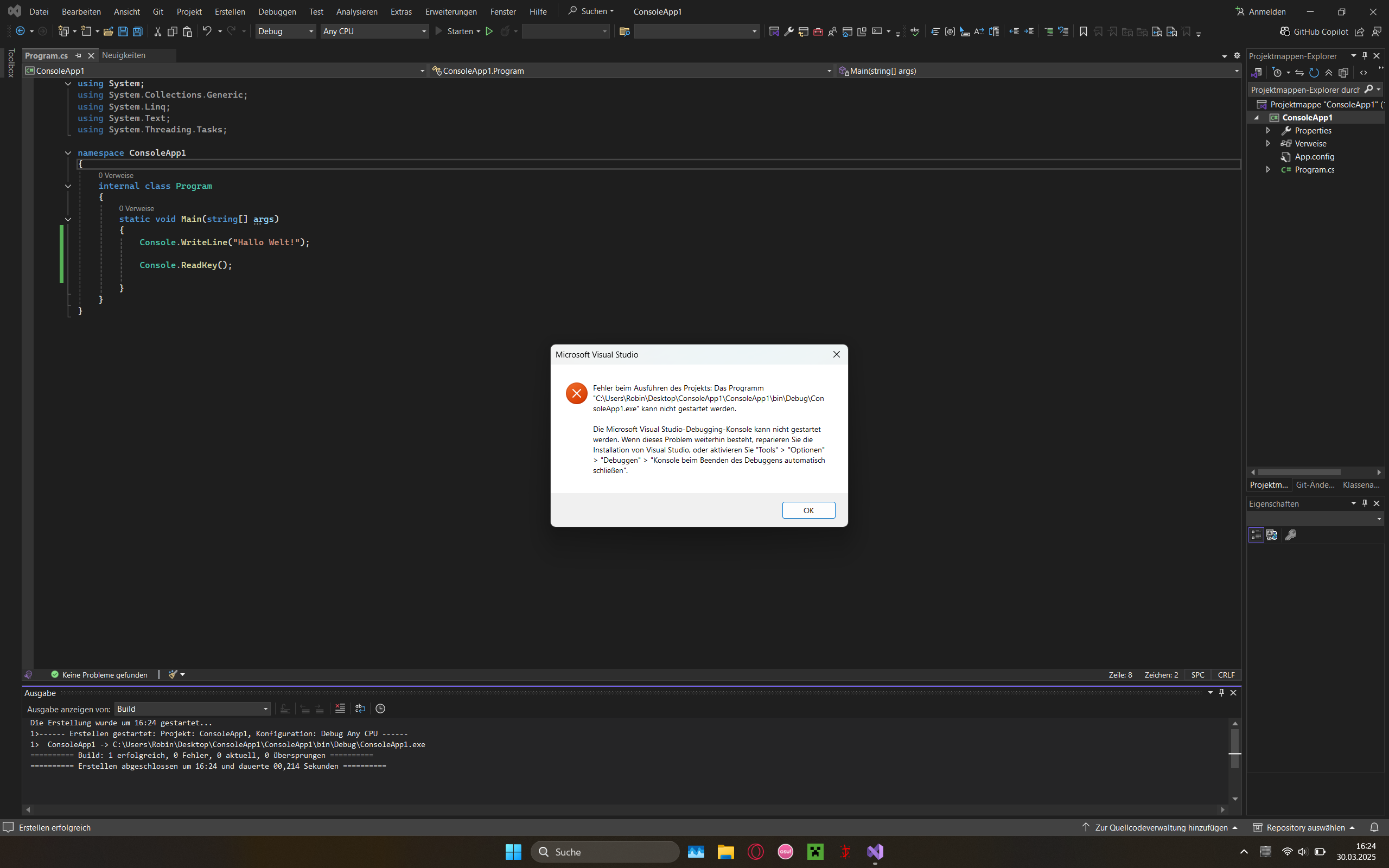
Task: Open the Debuggen menu
Action: tap(277, 11)
